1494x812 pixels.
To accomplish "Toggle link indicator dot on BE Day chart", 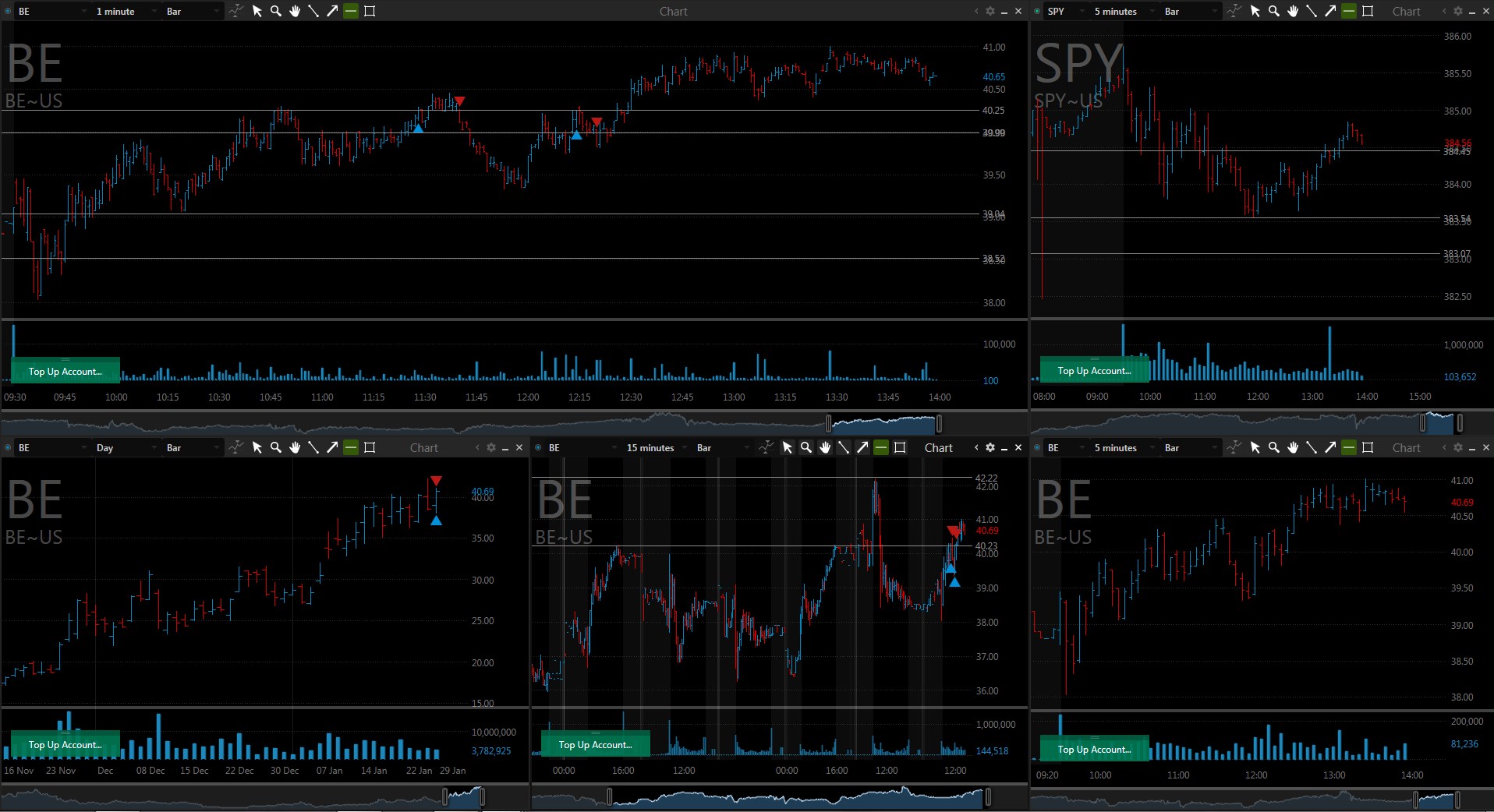I will click(9, 447).
